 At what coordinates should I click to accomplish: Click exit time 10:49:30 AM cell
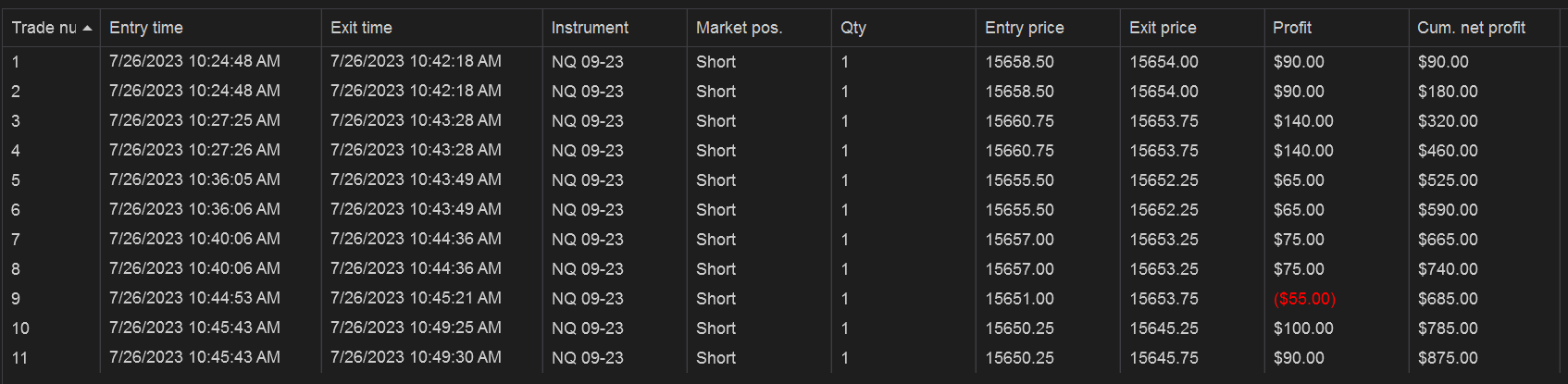pos(416,357)
